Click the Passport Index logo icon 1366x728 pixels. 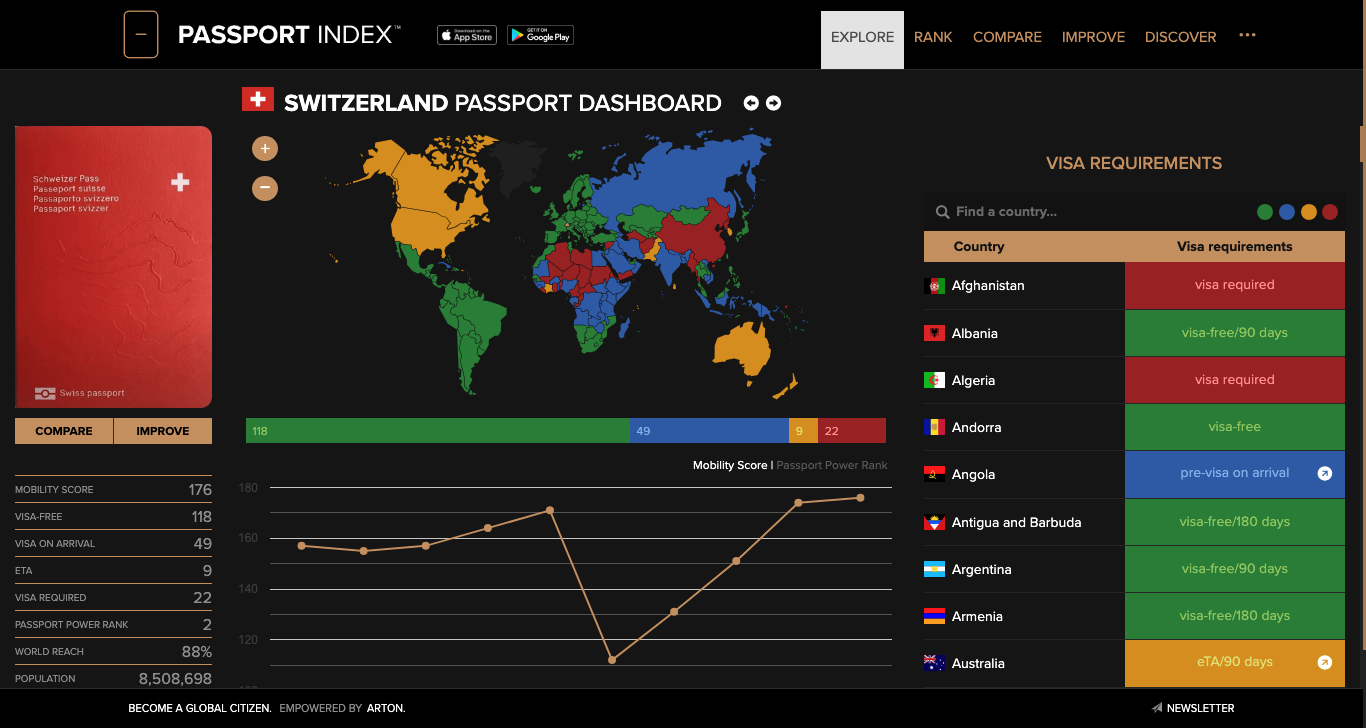click(141, 34)
